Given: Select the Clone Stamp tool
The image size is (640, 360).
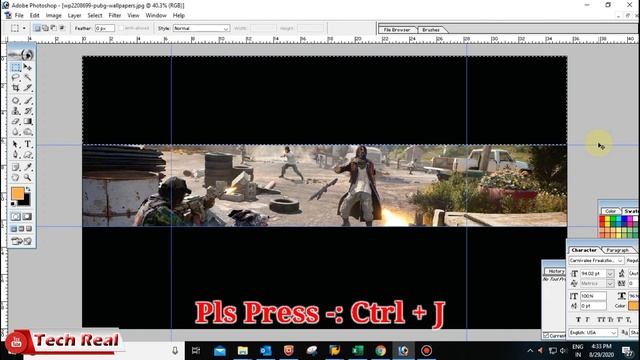Looking at the screenshot, I should point(16,111).
